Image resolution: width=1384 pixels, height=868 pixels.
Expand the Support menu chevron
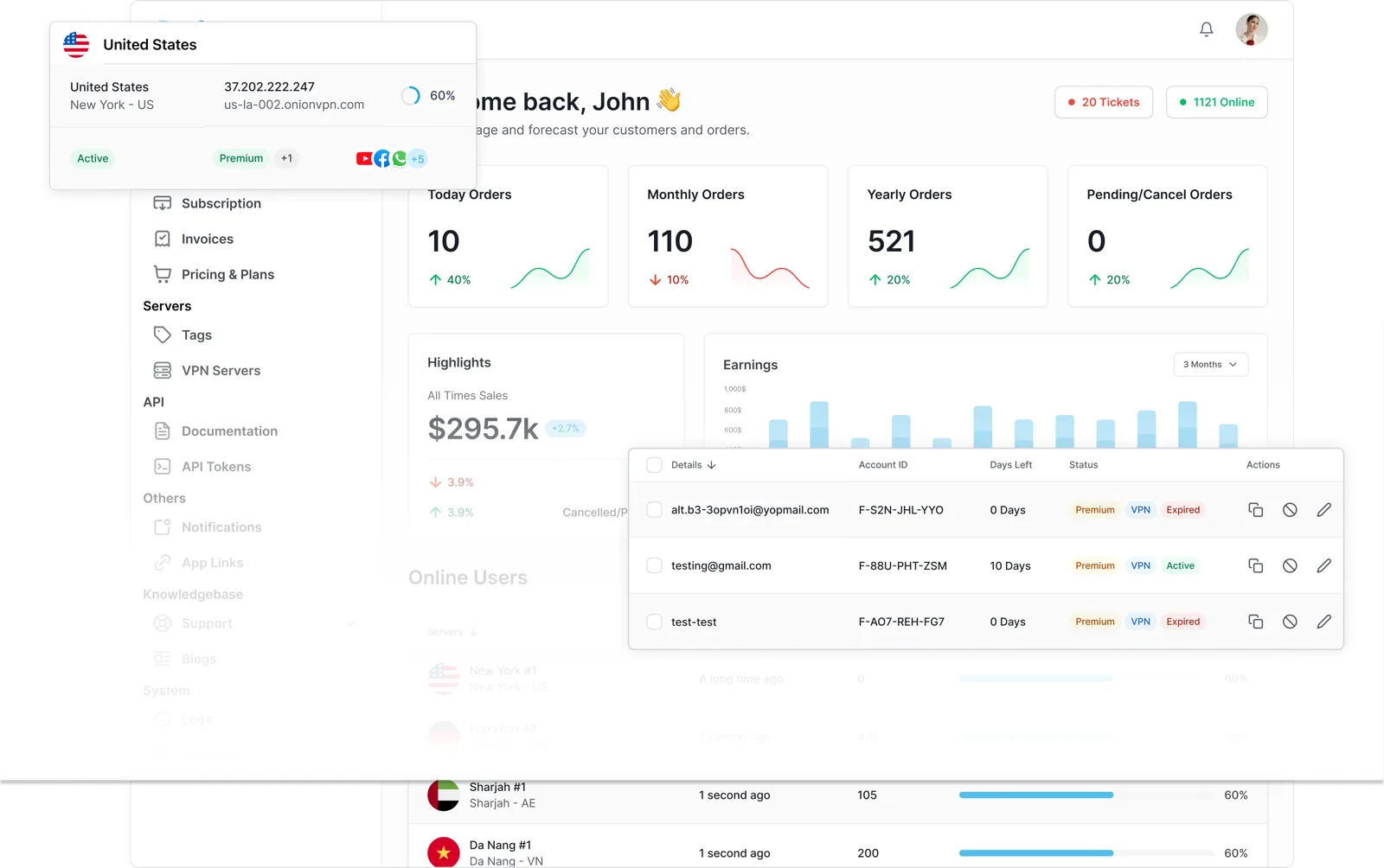pyautogui.click(x=351, y=623)
